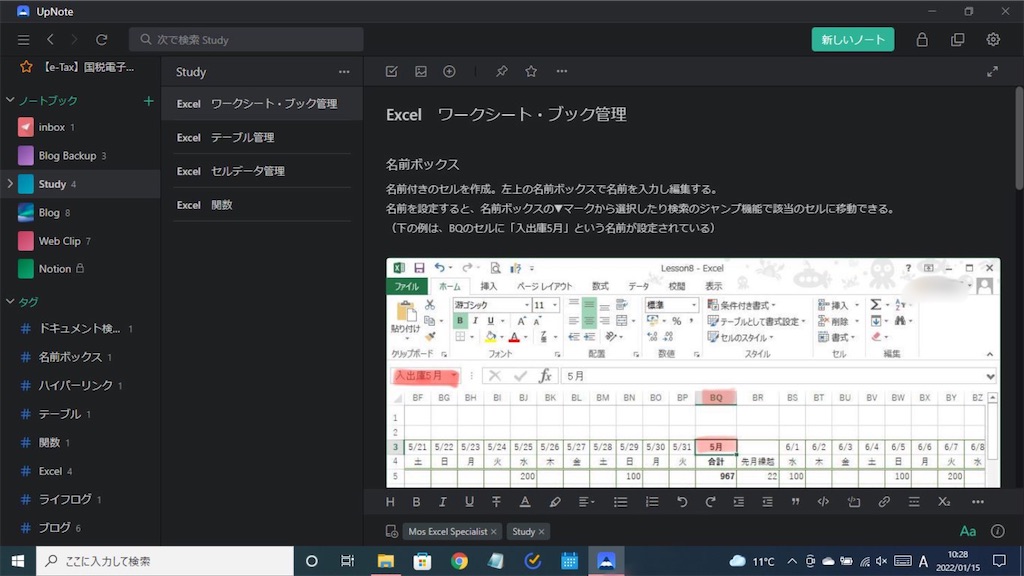Insert a numbered list
This screenshot has width=1024, height=576.
[652, 502]
